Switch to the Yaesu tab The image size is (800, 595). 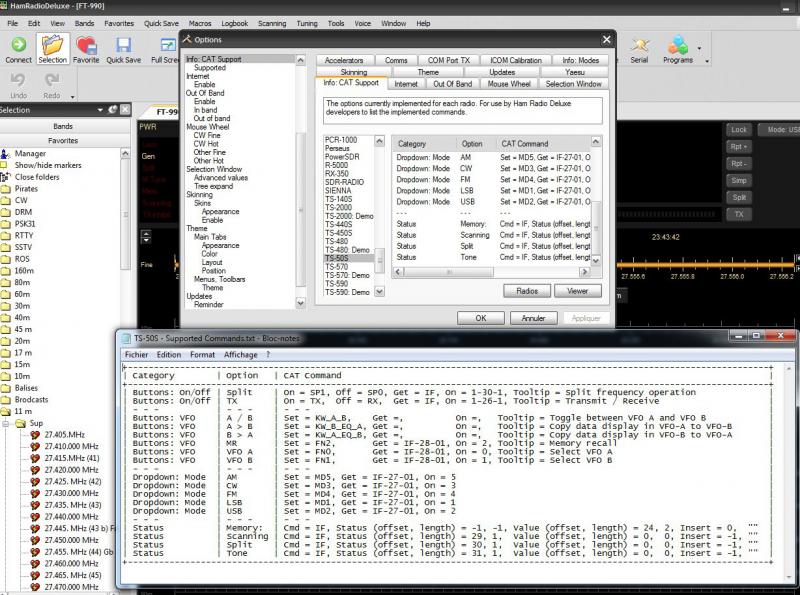(x=575, y=72)
